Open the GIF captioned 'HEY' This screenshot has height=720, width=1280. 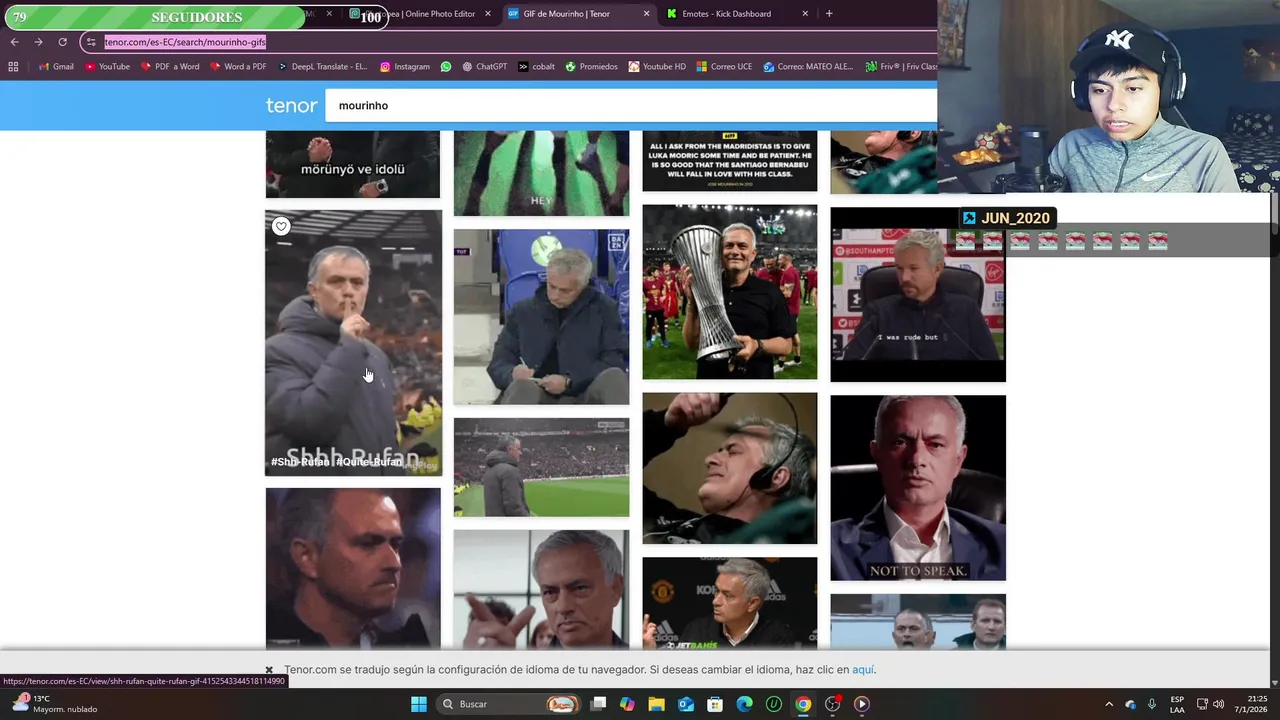541,173
